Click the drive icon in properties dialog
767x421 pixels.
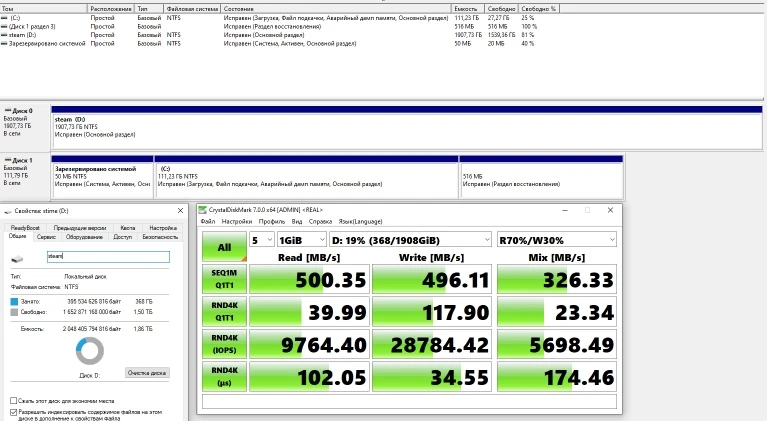coord(17,260)
